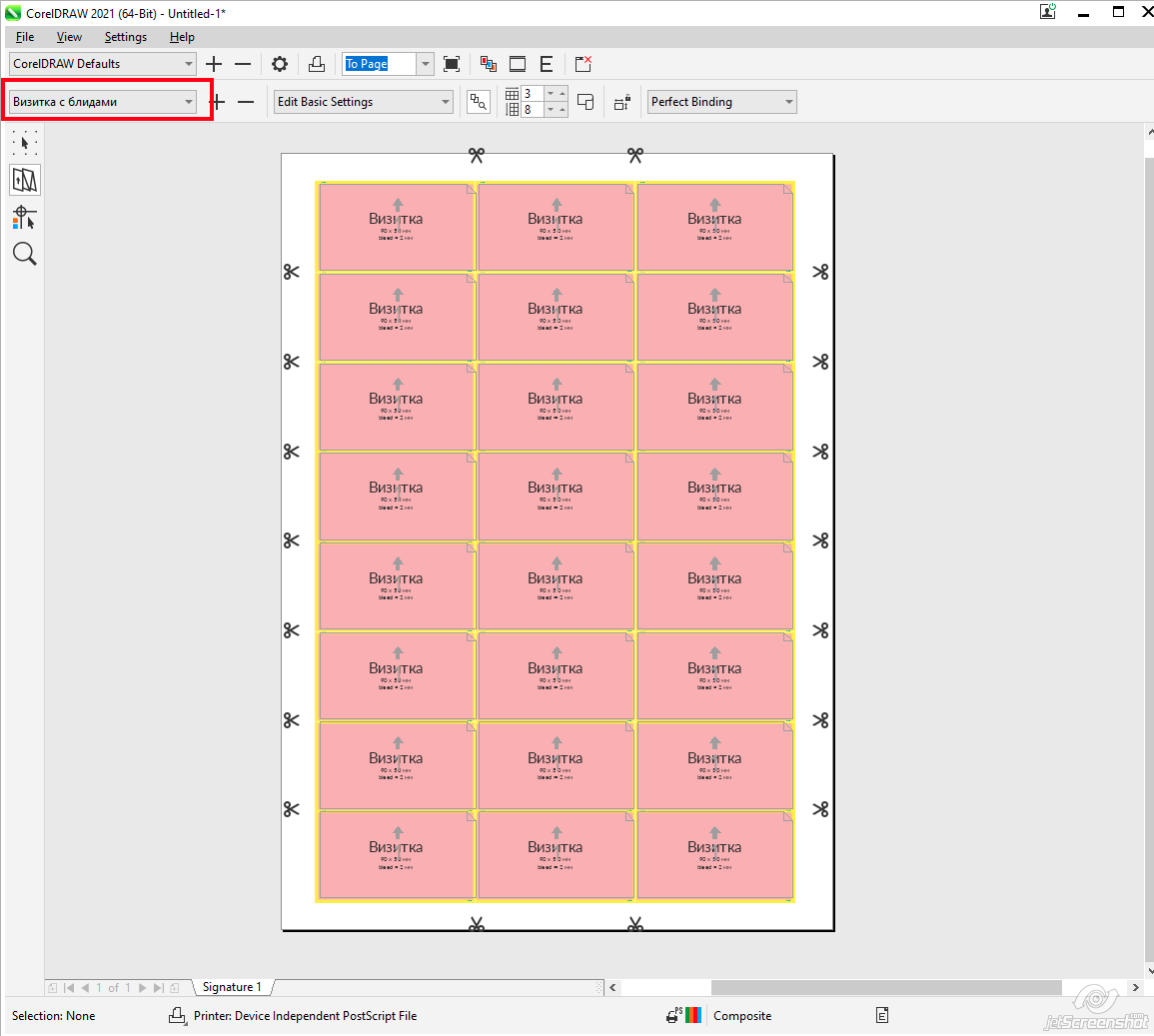Close print preview with the red X icon

(x=582, y=64)
